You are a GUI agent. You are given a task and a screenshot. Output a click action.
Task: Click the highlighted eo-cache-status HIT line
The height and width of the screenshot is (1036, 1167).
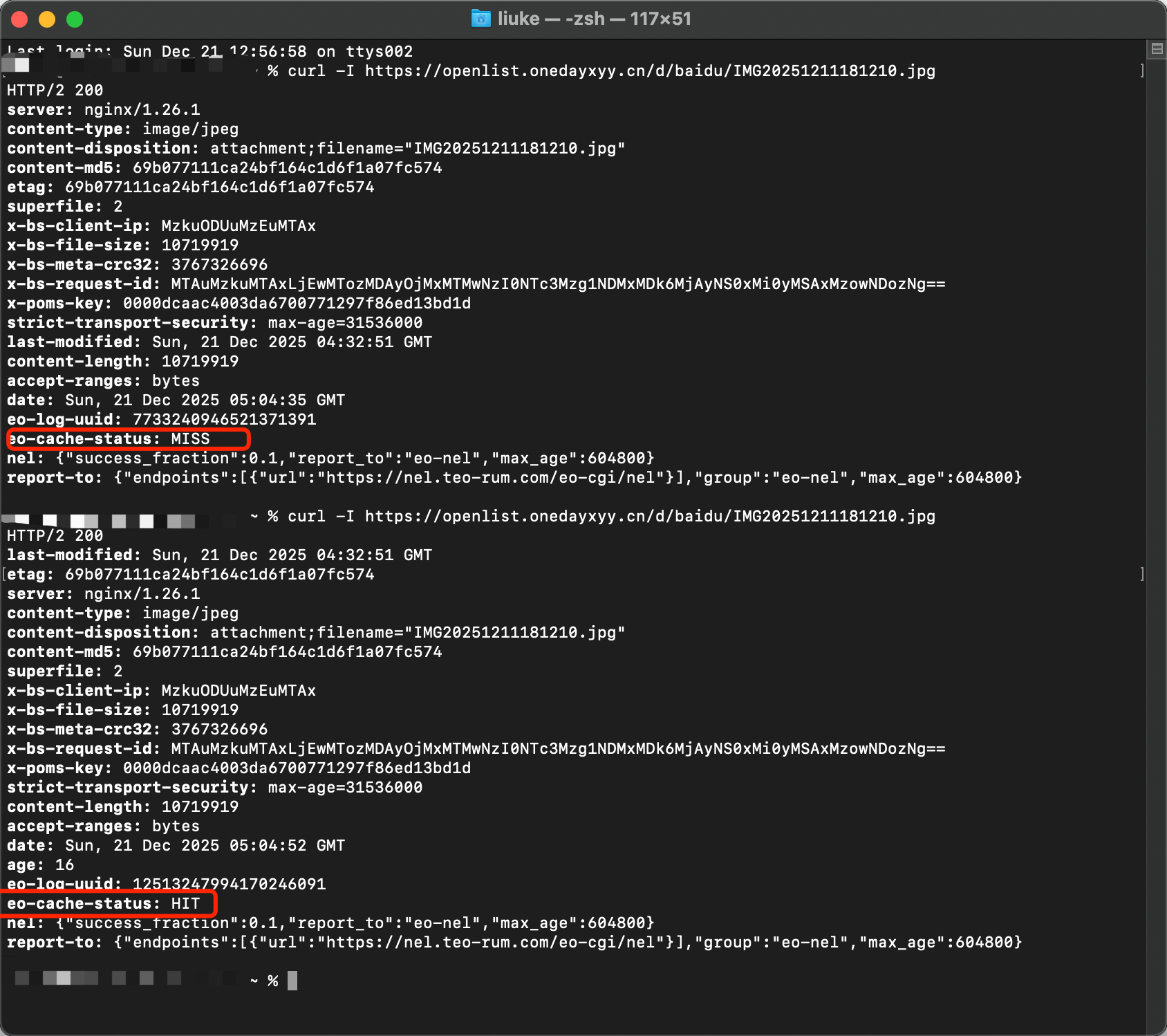[x=111, y=904]
